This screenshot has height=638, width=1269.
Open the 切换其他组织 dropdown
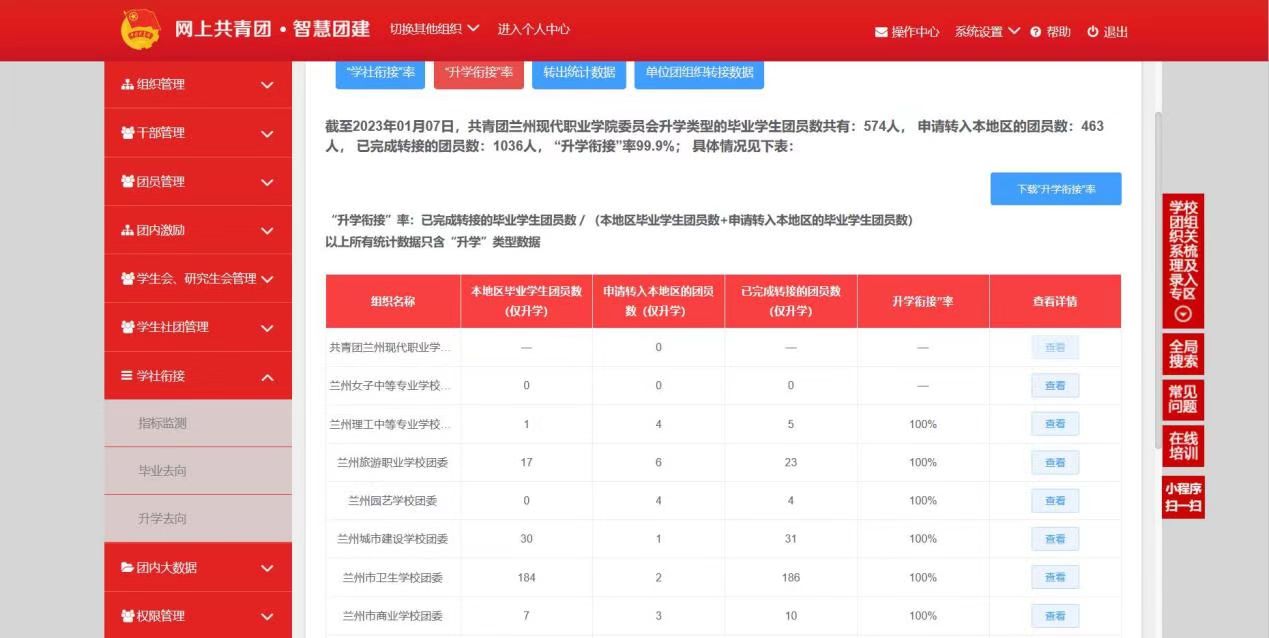[434, 29]
